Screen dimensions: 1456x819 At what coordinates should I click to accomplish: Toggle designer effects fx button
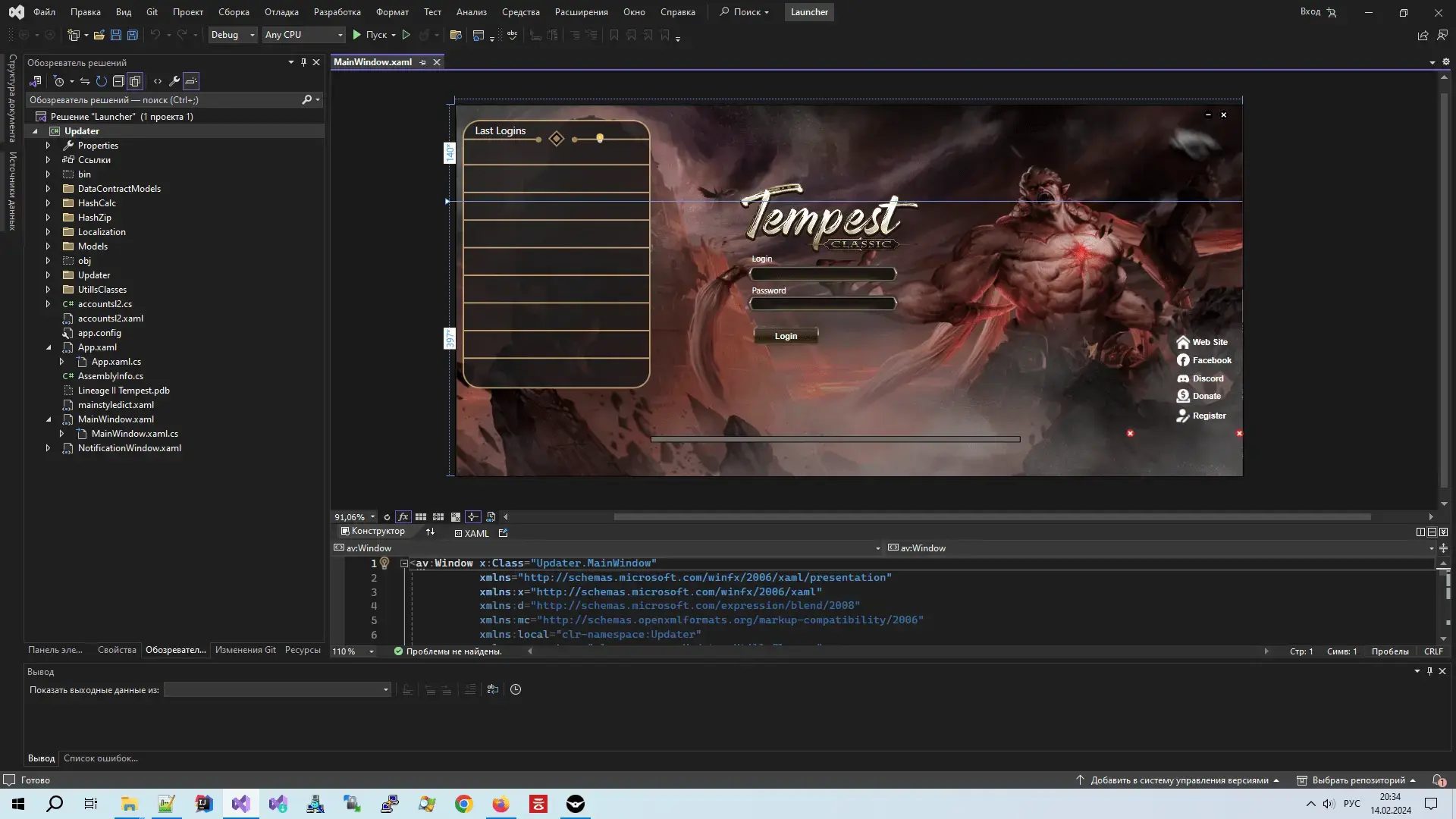click(403, 517)
